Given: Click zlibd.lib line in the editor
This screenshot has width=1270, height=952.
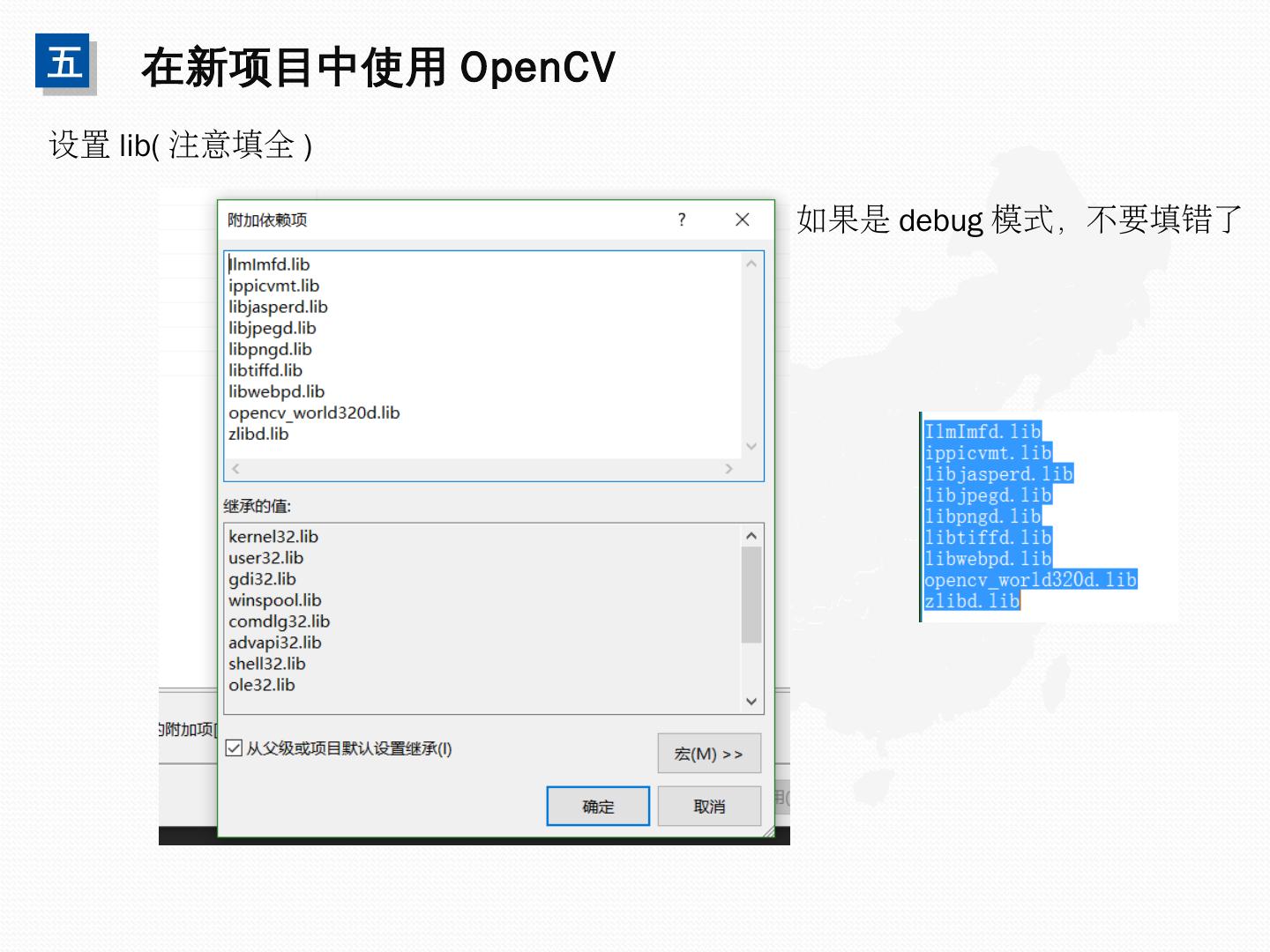Looking at the screenshot, I should [x=258, y=434].
